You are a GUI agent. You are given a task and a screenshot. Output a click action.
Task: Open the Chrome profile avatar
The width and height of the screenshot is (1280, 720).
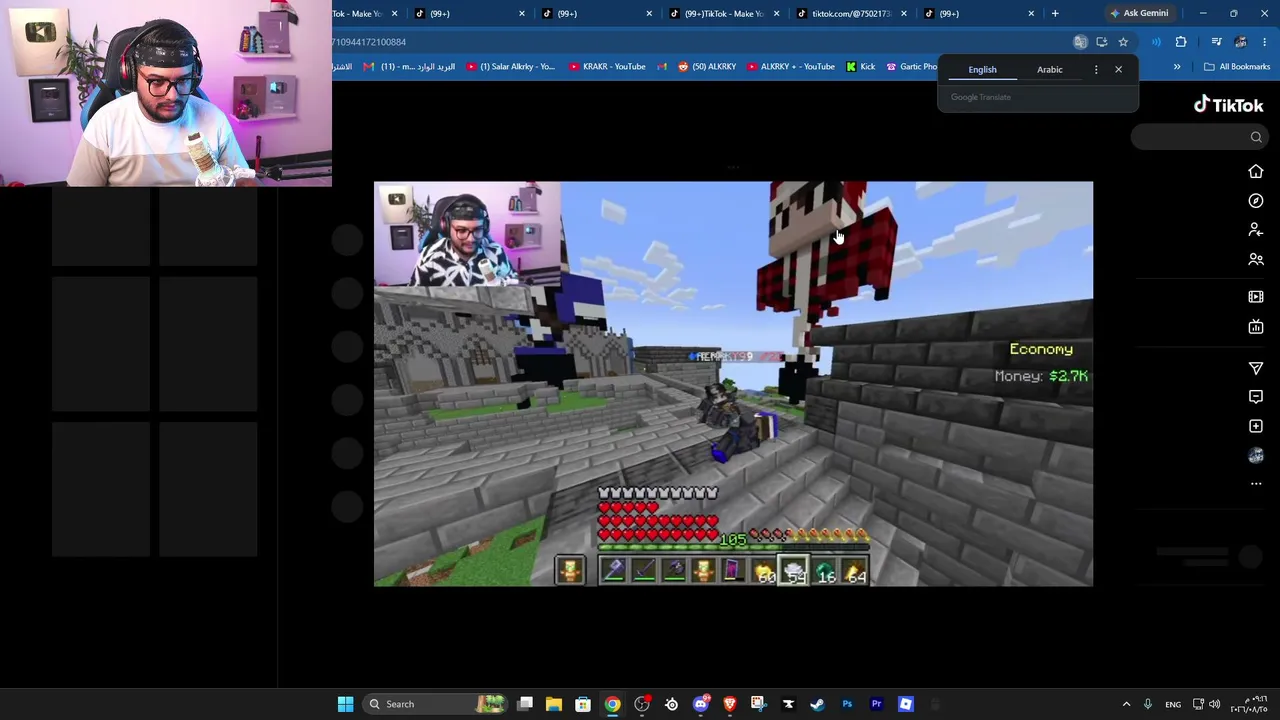[x=1241, y=42]
